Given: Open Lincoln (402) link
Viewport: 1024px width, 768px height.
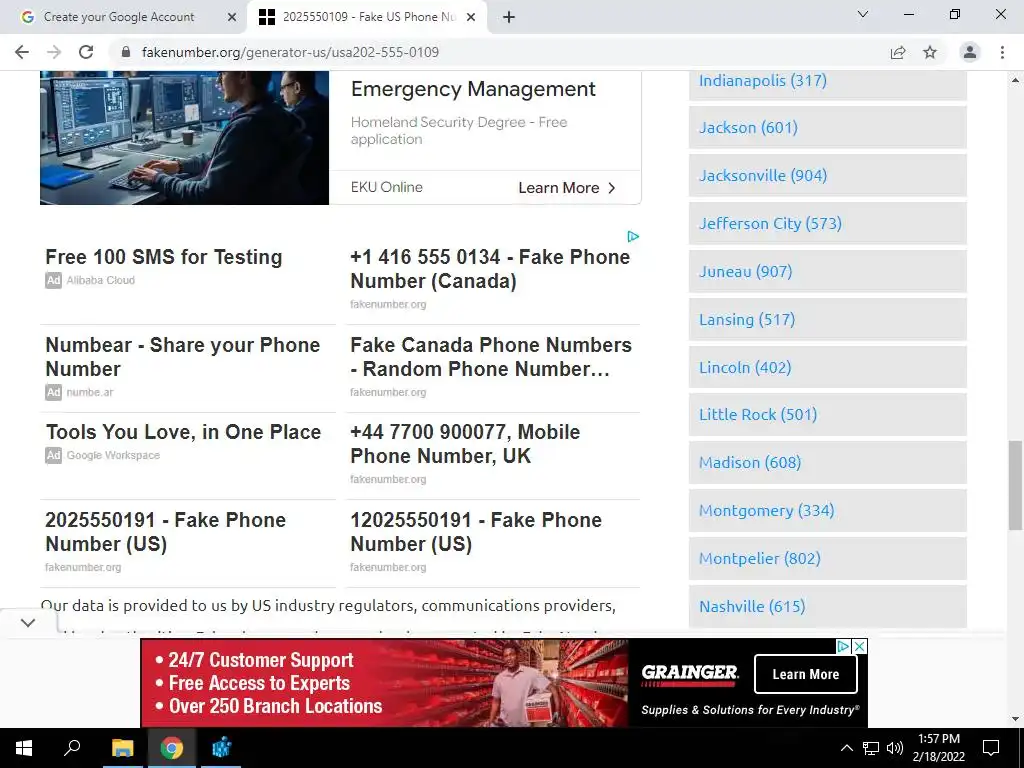Looking at the screenshot, I should tap(745, 367).
